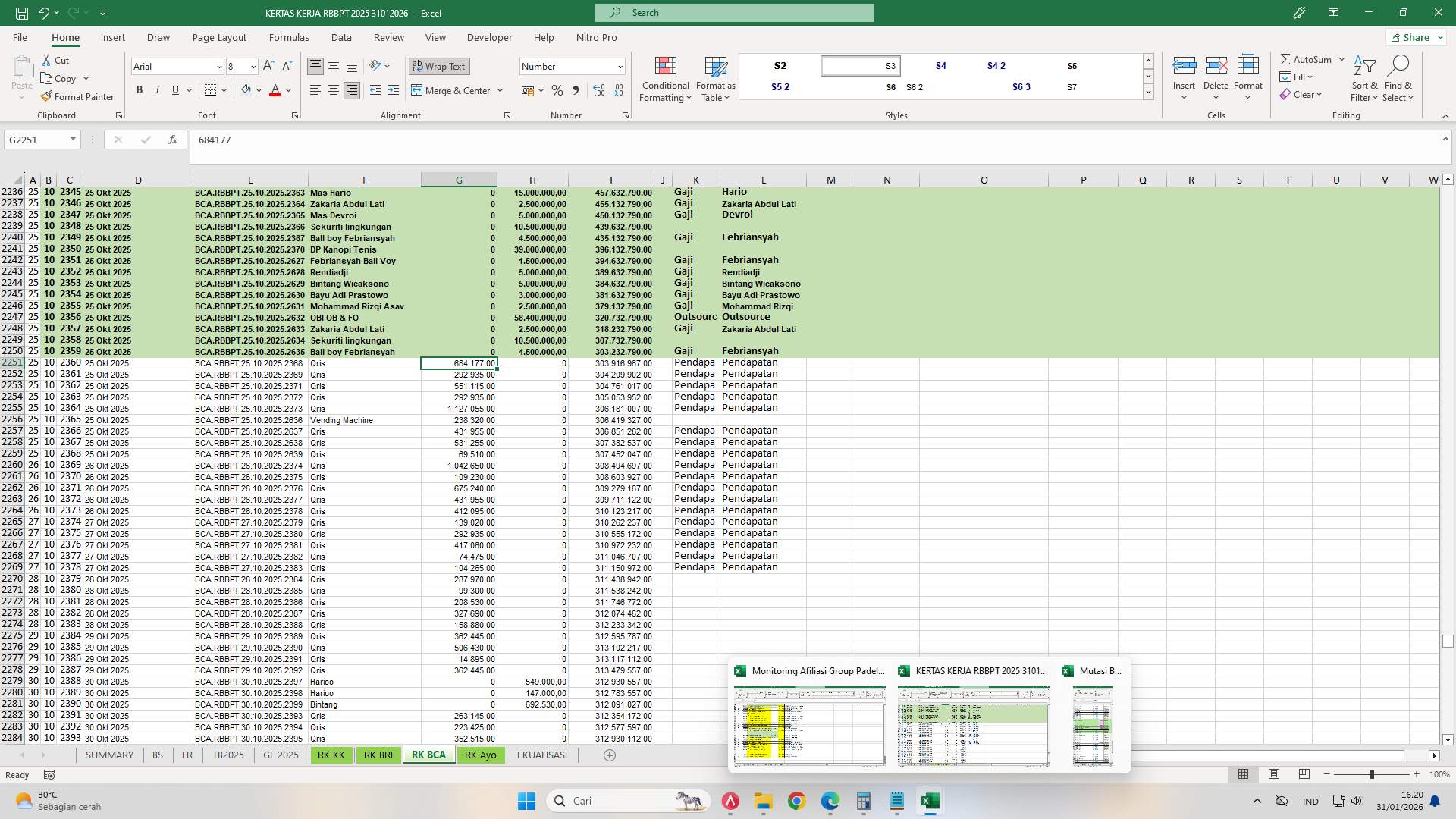Open the Fill Color dropdown arrow
Viewport: 1456px width, 819px height.
coord(258,90)
